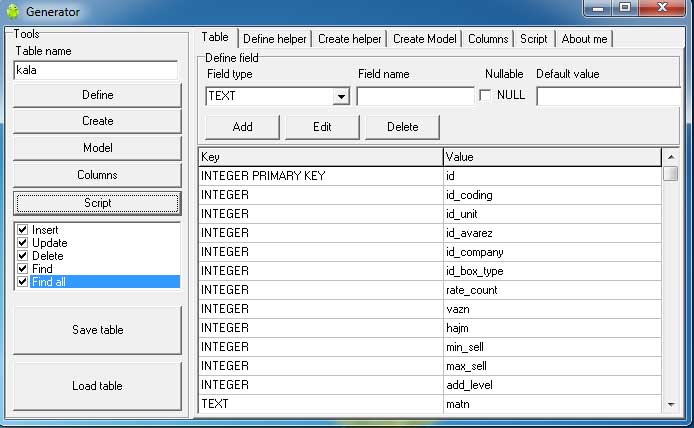Enable the NULL nullable checkbox
The image size is (694, 428).
[x=486, y=96]
